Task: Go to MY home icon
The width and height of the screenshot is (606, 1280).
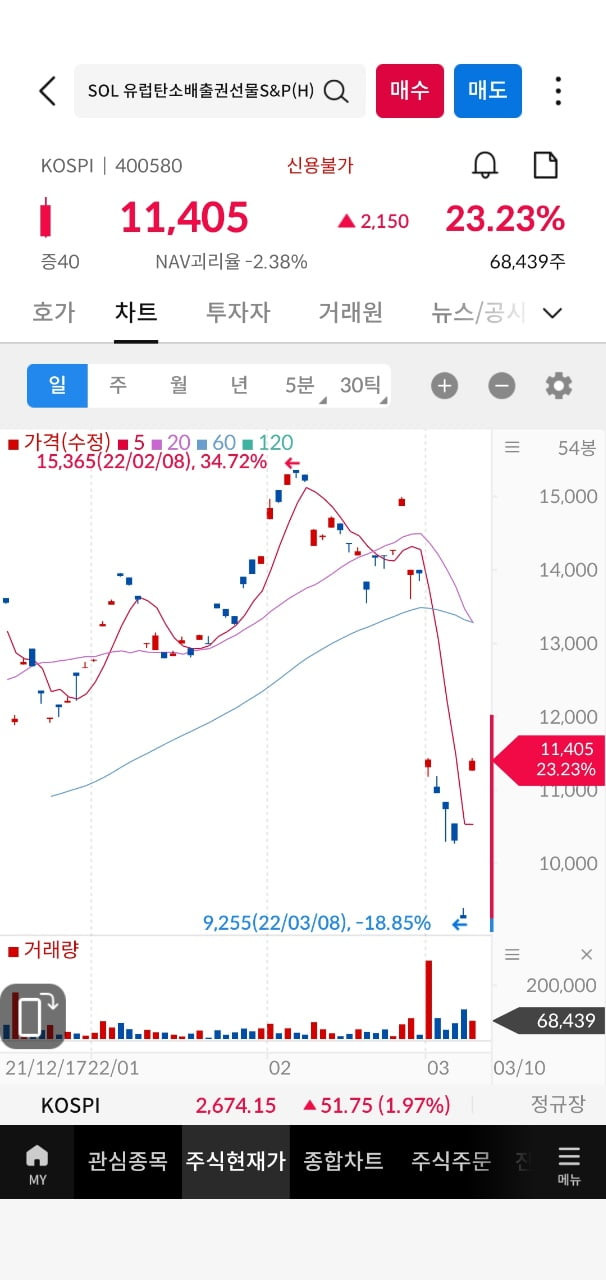Action: [x=37, y=1162]
